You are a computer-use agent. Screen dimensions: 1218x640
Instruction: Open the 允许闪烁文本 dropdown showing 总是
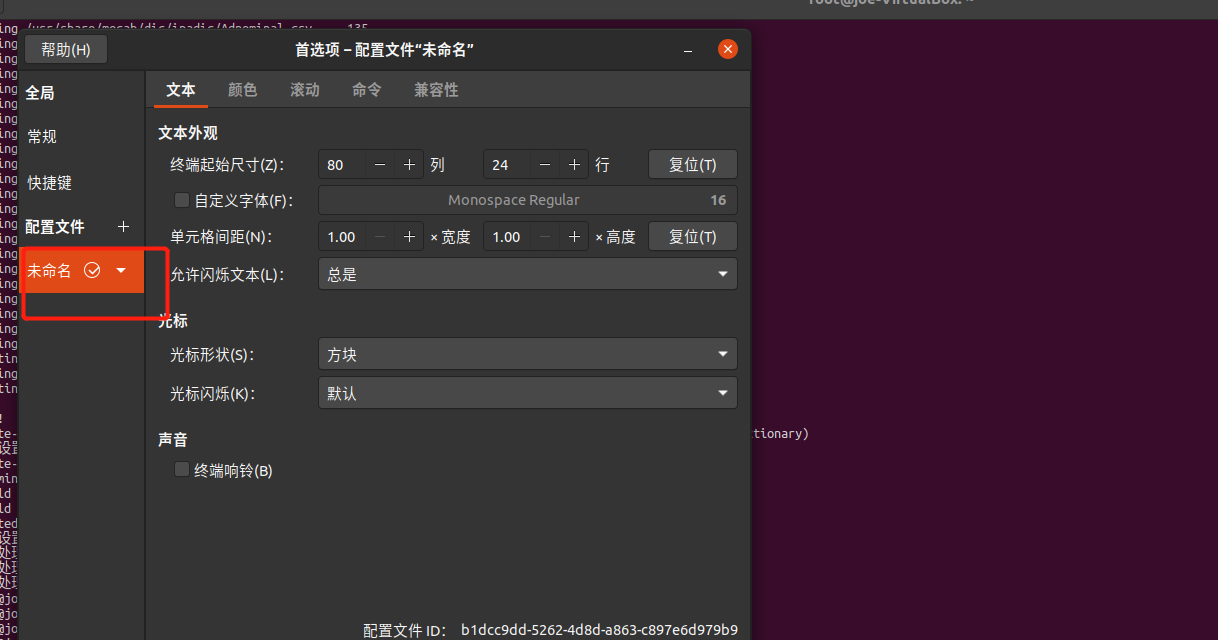pyautogui.click(x=528, y=274)
